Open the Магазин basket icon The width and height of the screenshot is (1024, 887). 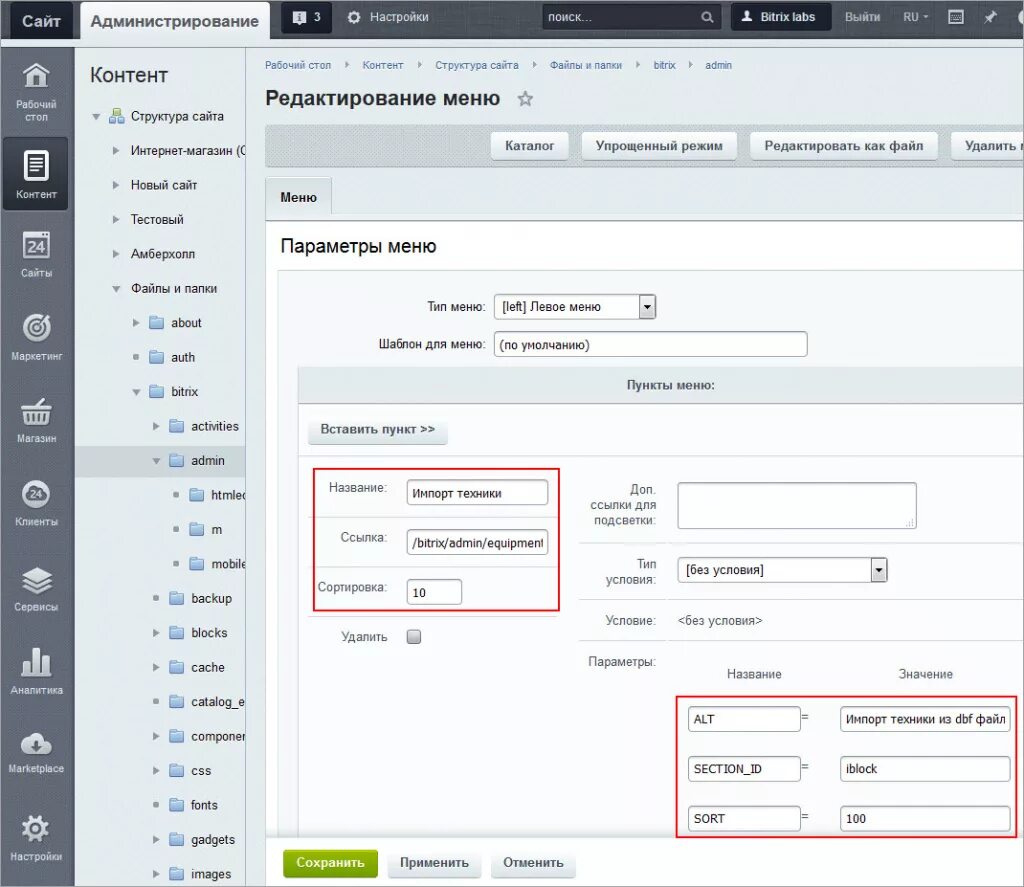point(36,413)
